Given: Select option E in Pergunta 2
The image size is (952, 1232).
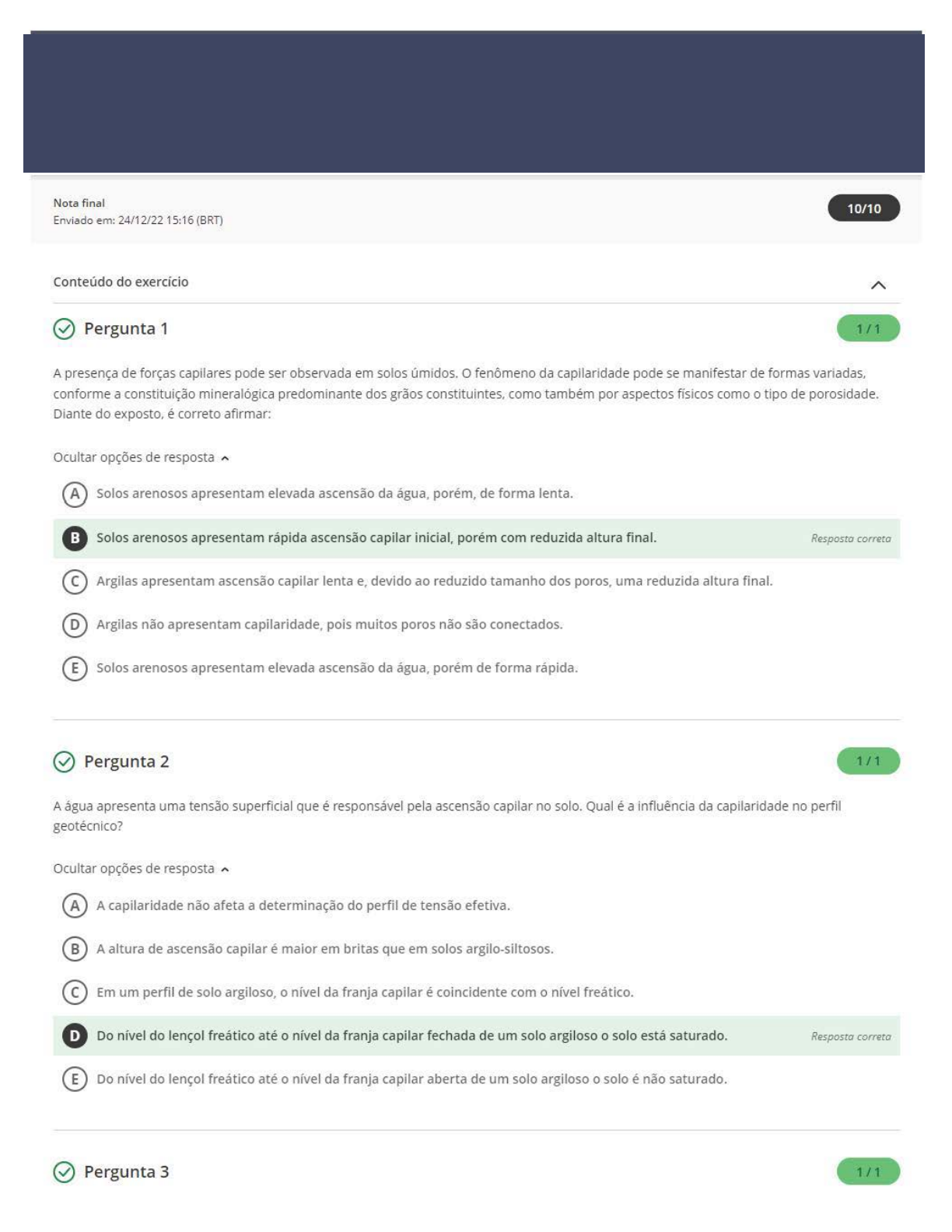Looking at the screenshot, I should tap(75, 1080).
